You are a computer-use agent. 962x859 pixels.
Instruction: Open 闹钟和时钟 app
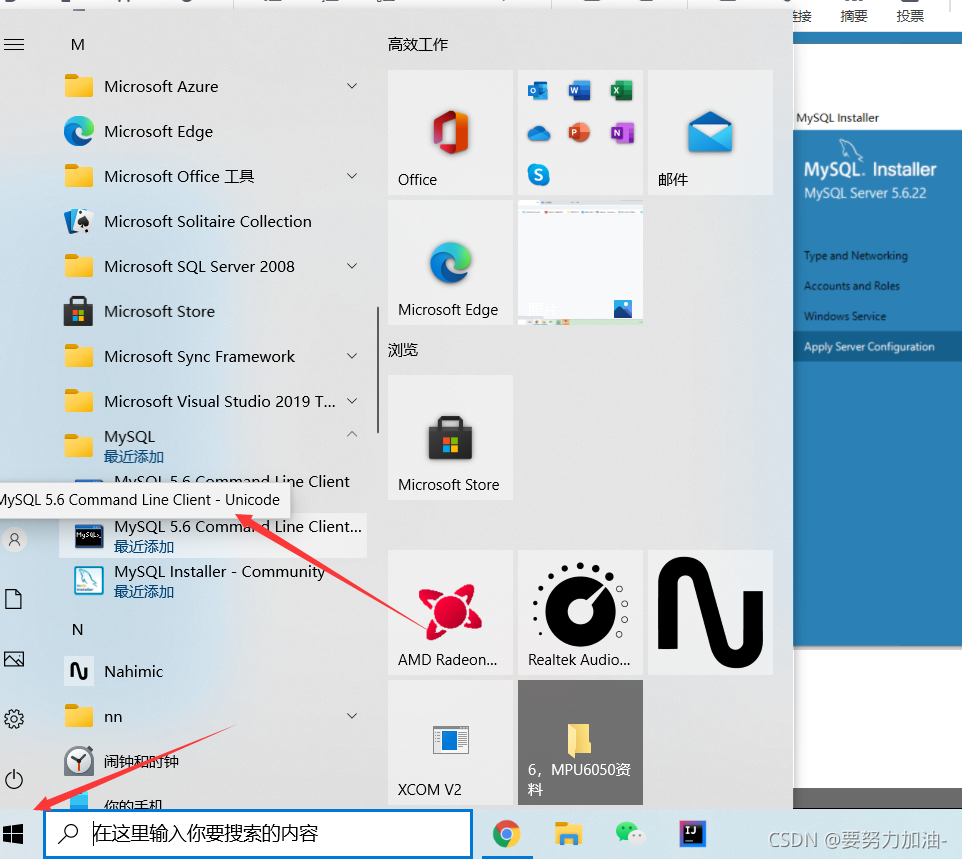pos(213,761)
